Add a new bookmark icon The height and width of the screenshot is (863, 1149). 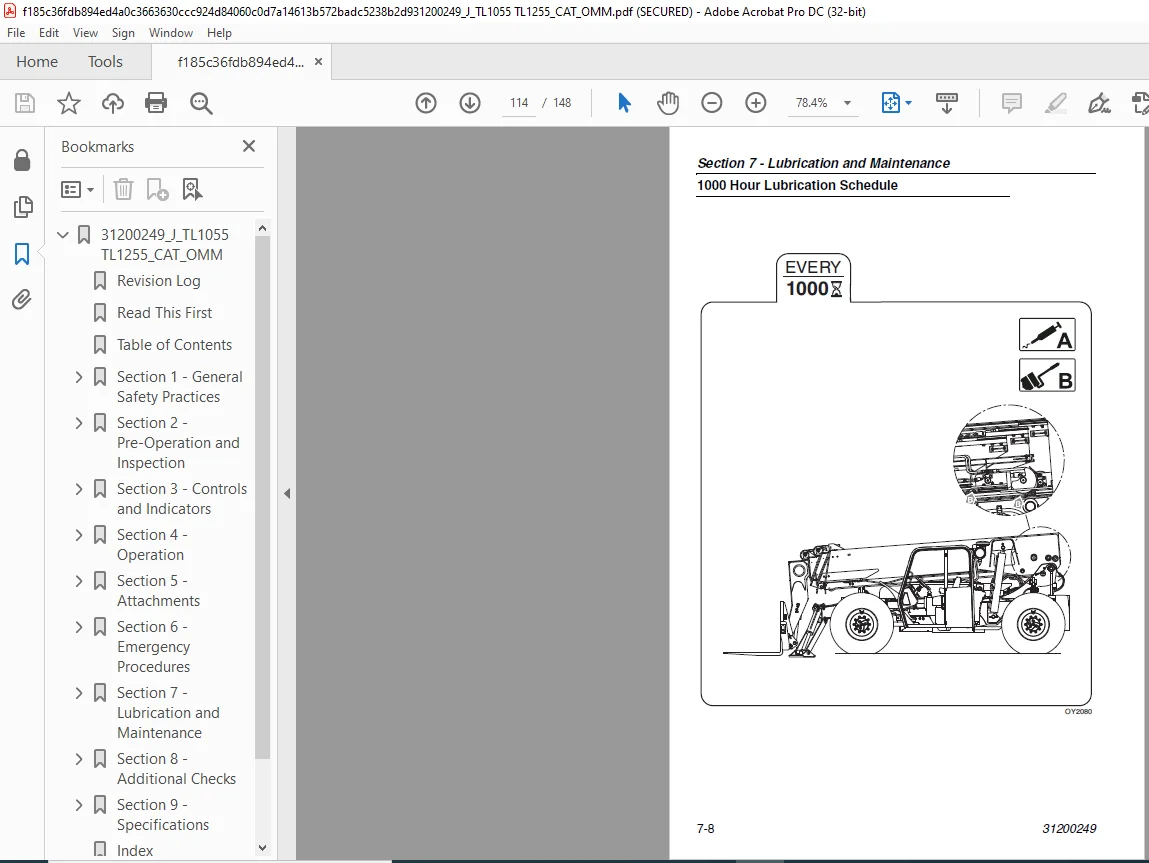click(x=157, y=190)
